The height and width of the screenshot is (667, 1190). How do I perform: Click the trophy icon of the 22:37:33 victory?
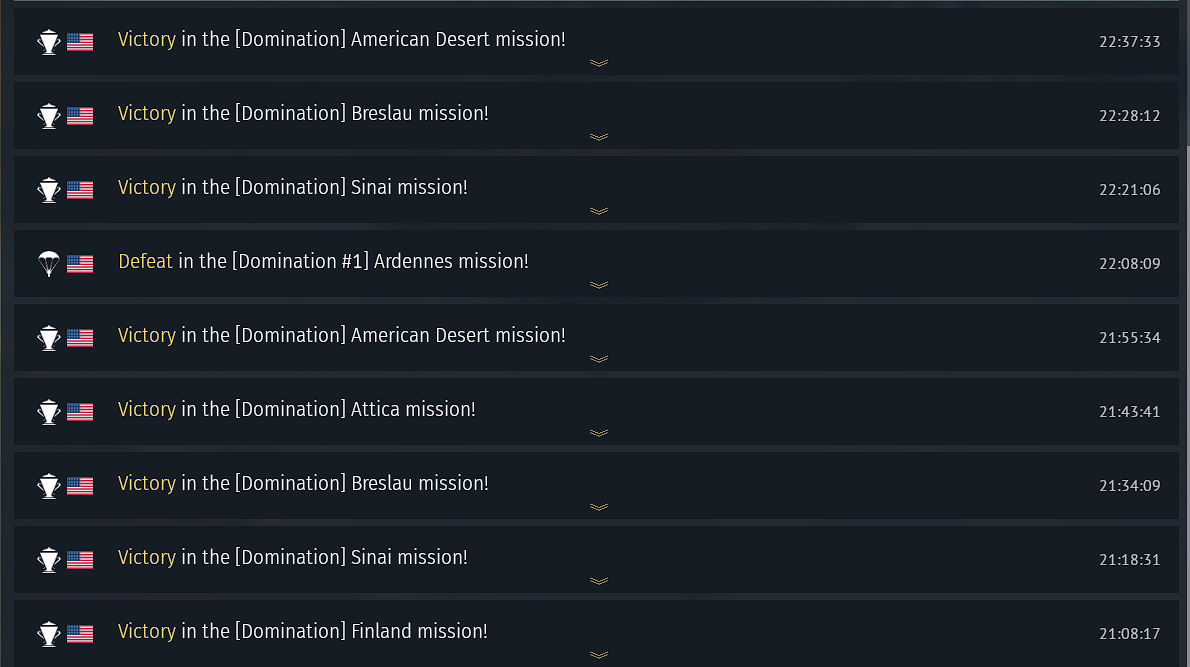tap(49, 42)
